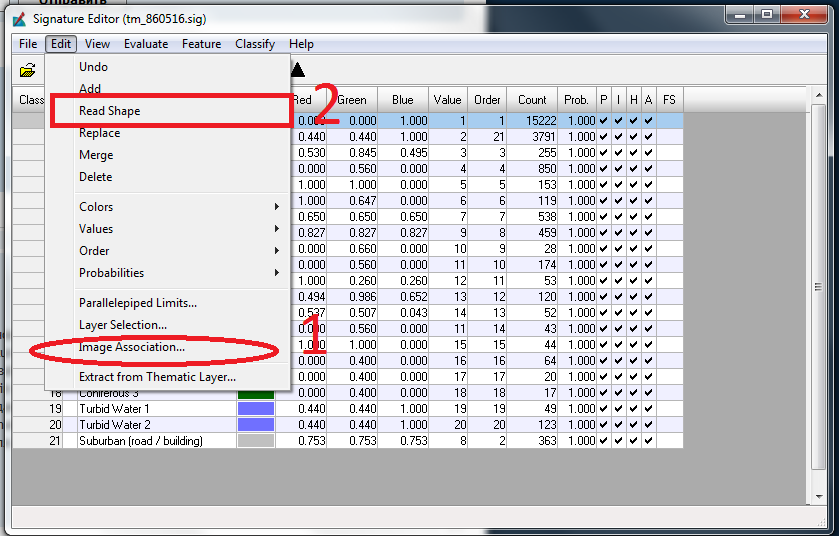This screenshot has width=839, height=536.
Task: Click the Prob. column header
Action: [576, 100]
